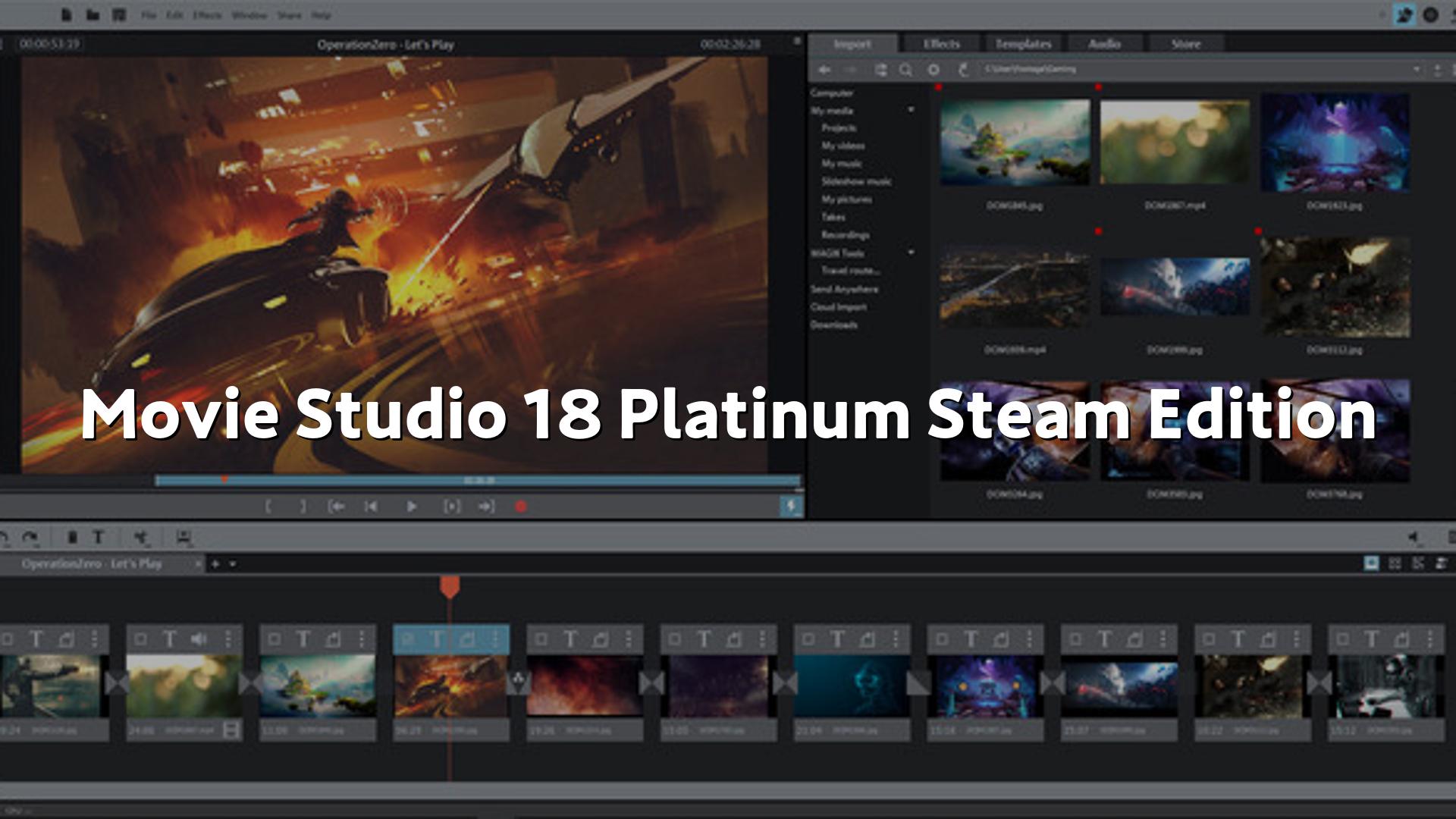Open the folder path dropdown arrow
Screen dimensions: 1456x819
(1416, 70)
